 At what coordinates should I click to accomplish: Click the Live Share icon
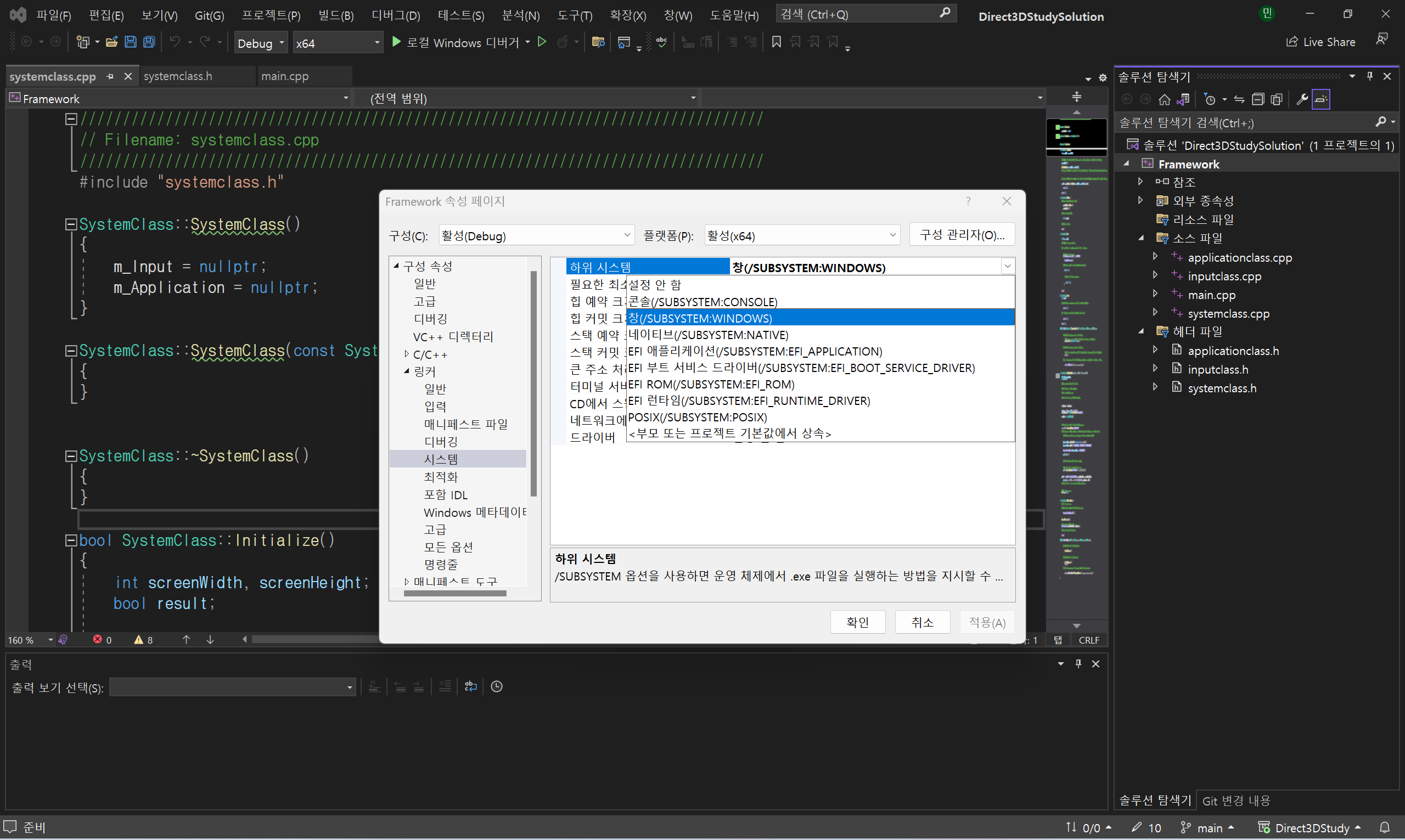(1292, 42)
